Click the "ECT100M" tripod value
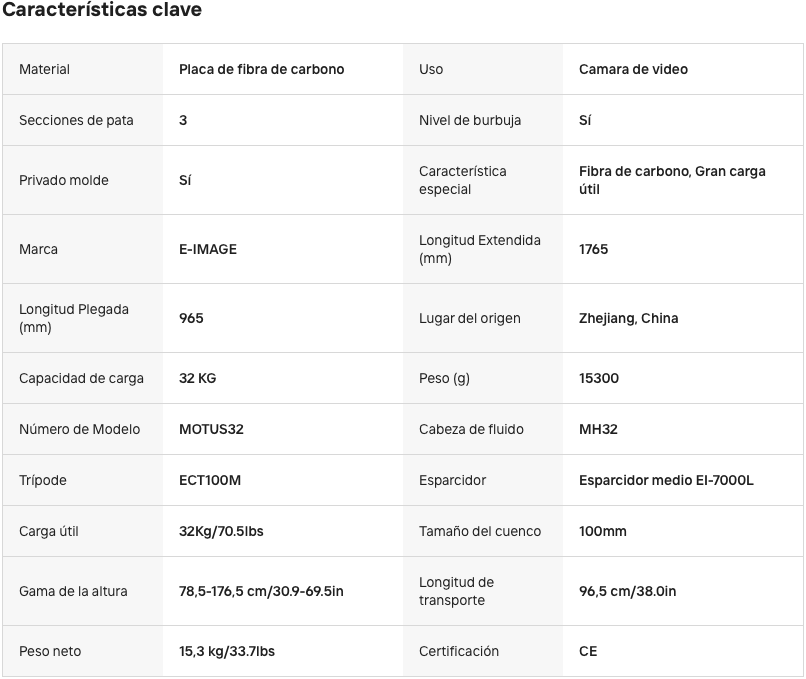806x679 pixels. pyautogui.click(x=210, y=480)
